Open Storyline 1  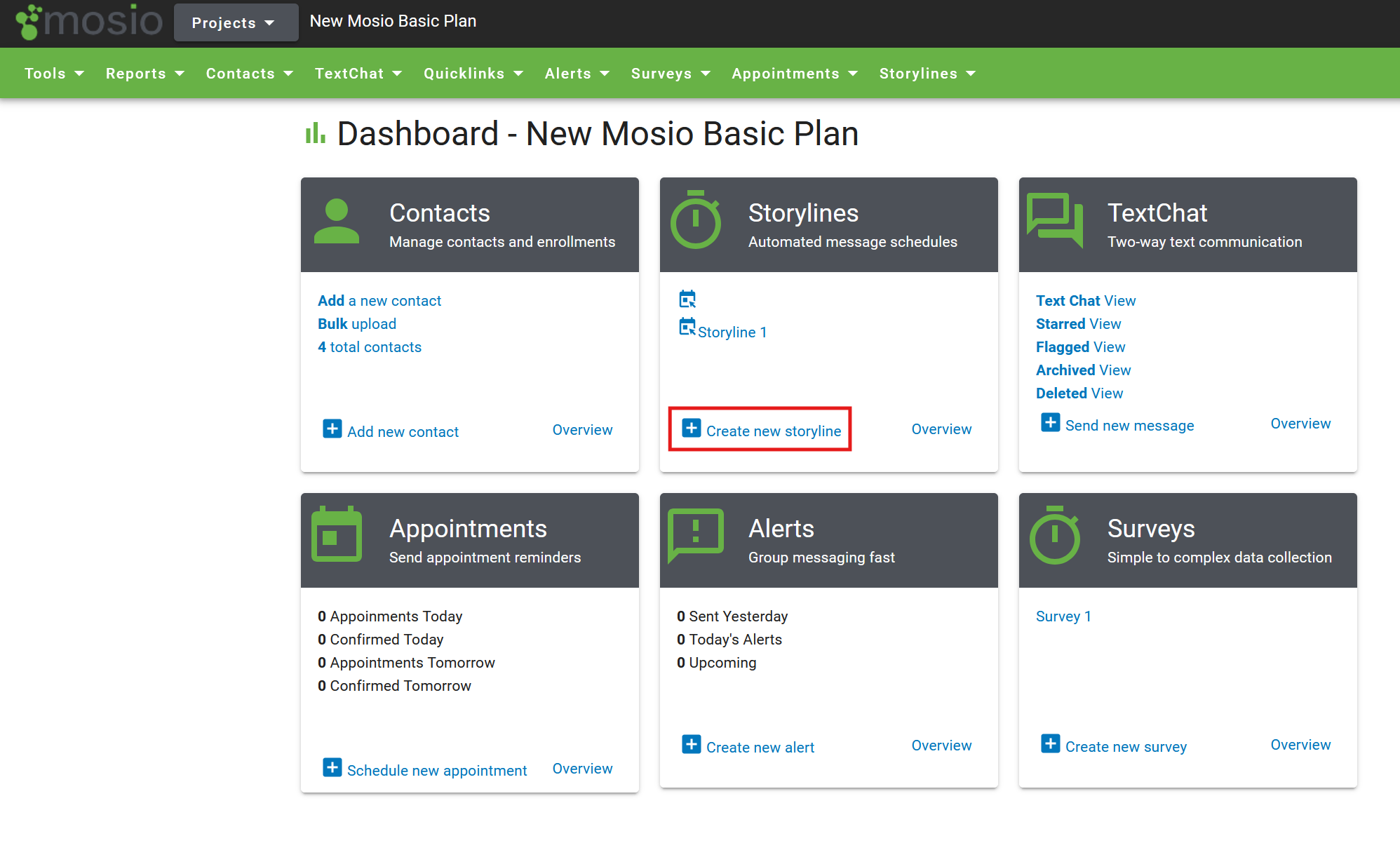point(732,332)
